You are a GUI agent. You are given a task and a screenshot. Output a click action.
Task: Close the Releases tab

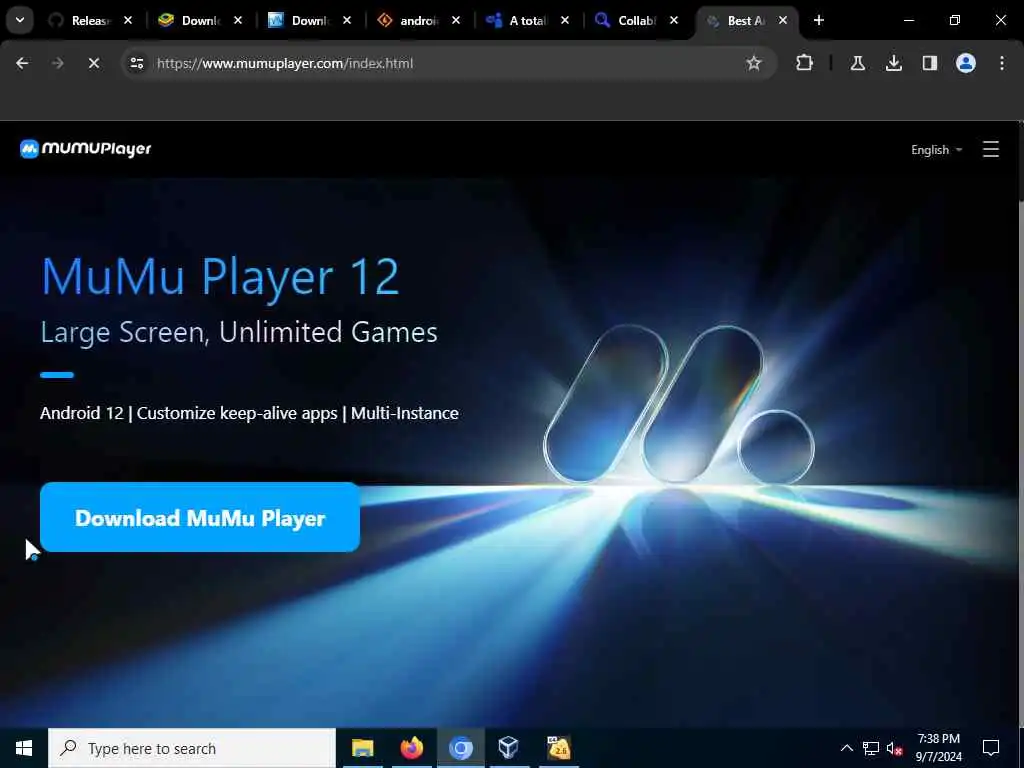[x=128, y=20]
